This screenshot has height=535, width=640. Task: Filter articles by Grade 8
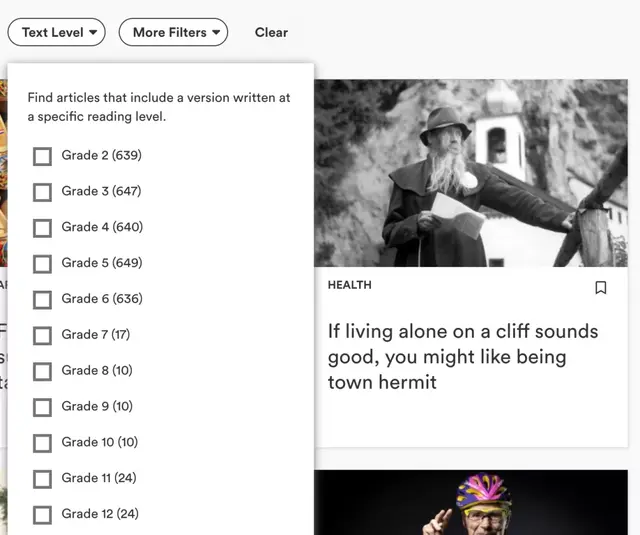click(42, 371)
